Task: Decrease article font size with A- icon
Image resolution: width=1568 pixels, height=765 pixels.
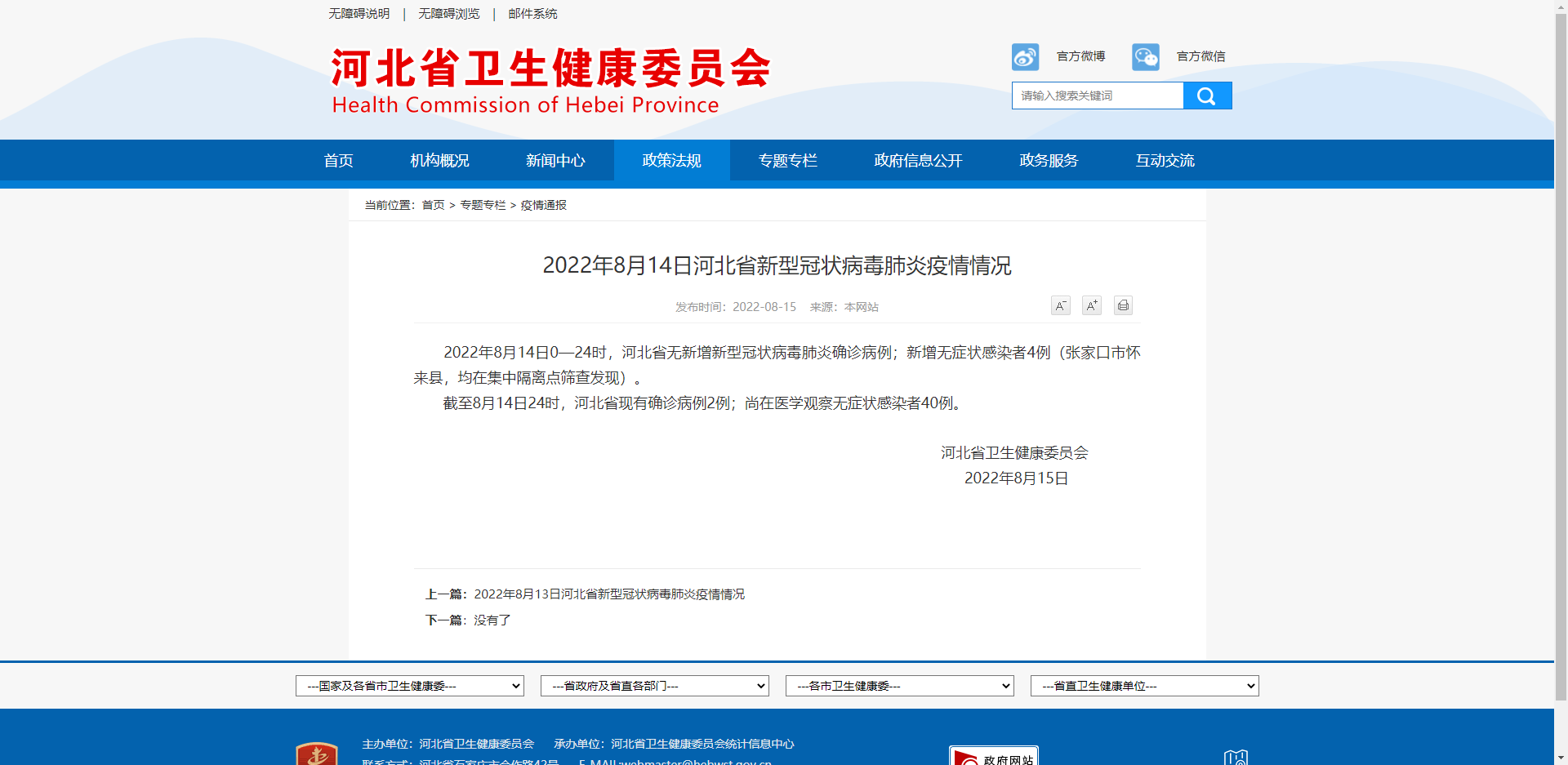Action: (1060, 306)
